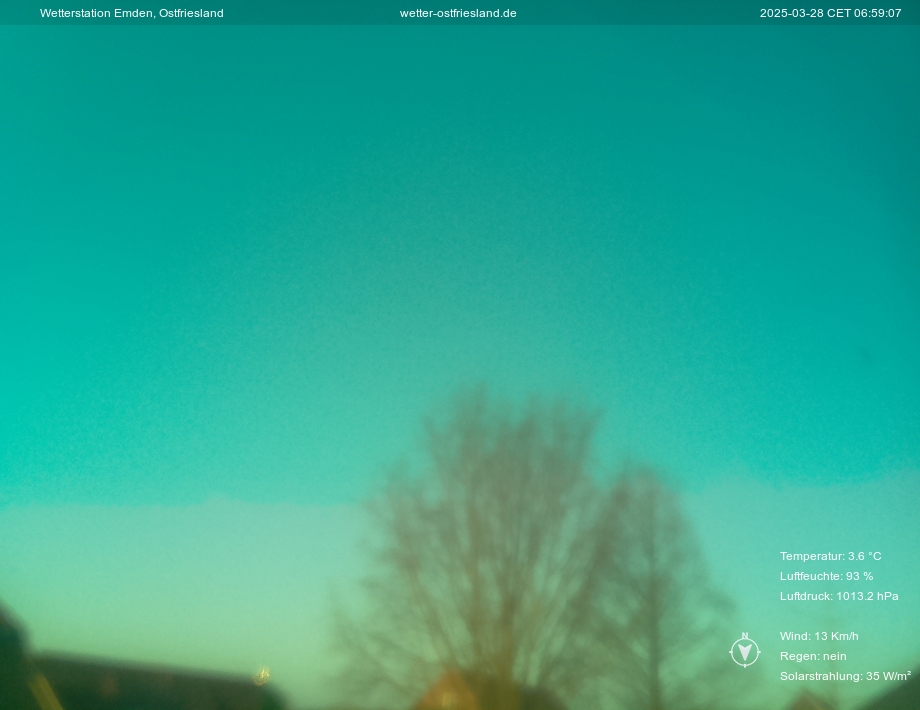920x710 pixels.
Task: Click the 'Luftdruck: 1013.2 hPa' reading
Action: [839, 596]
